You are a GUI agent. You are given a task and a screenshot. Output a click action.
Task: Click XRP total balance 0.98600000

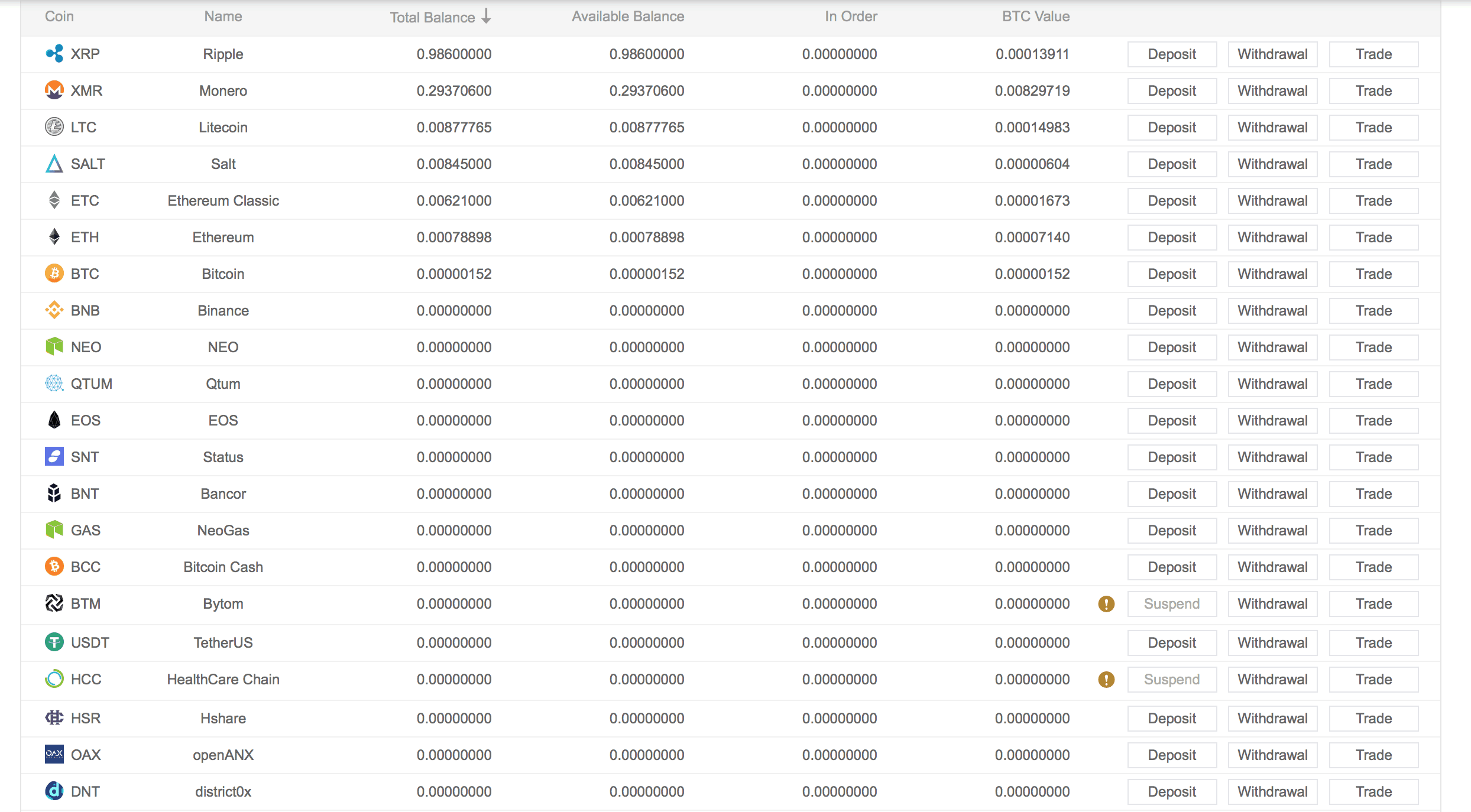point(454,54)
